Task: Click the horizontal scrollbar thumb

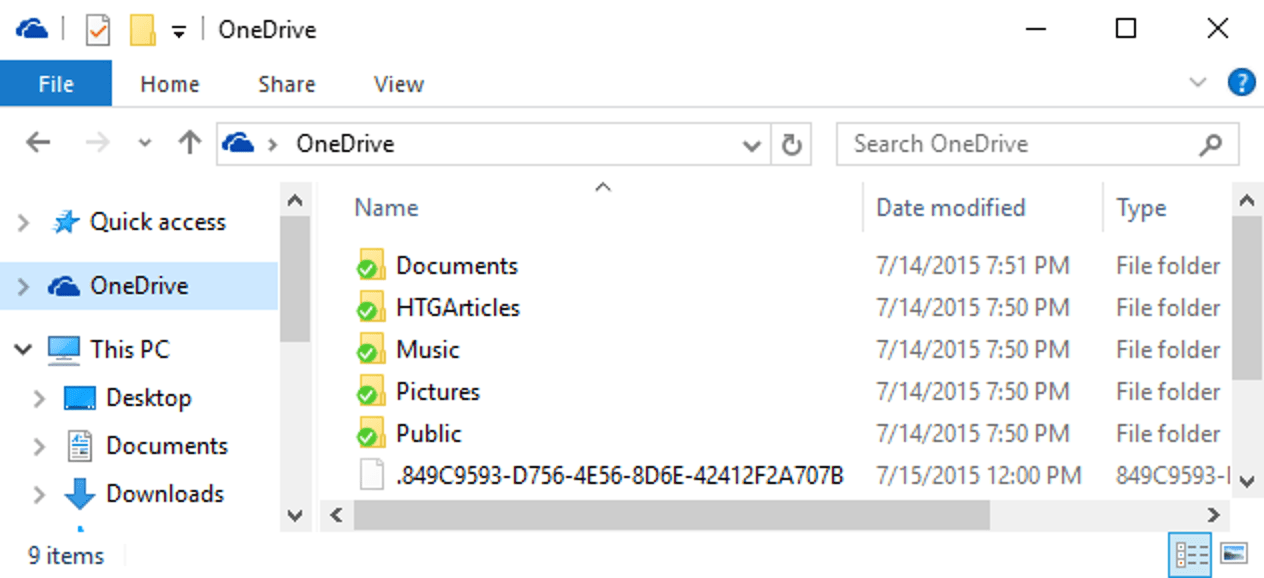Action: pyautogui.click(x=671, y=516)
